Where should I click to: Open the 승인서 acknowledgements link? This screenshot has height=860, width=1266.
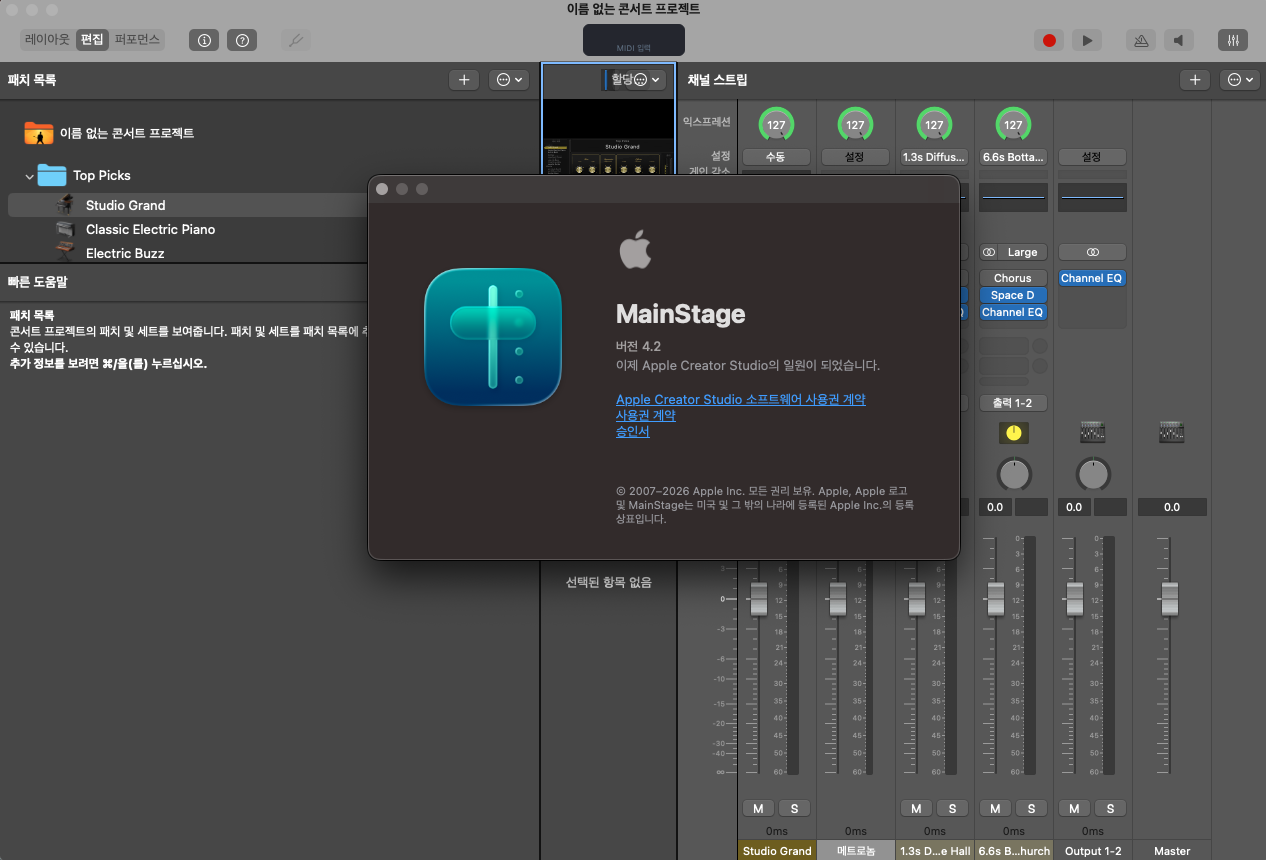click(632, 431)
